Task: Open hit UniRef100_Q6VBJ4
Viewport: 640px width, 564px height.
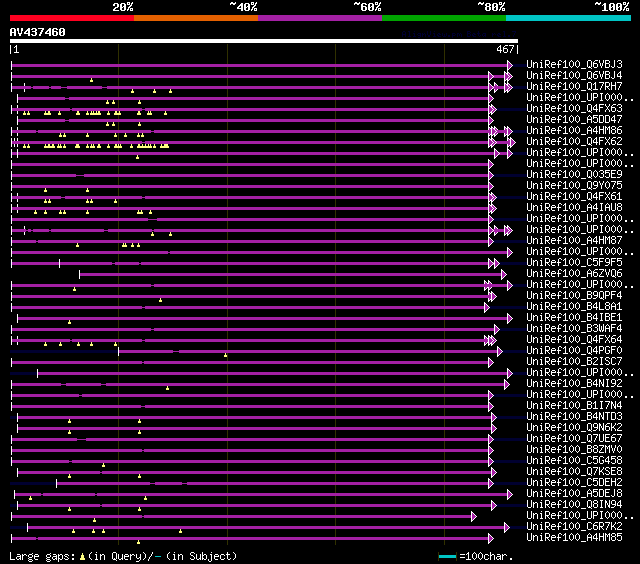Action: [x=574, y=75]
